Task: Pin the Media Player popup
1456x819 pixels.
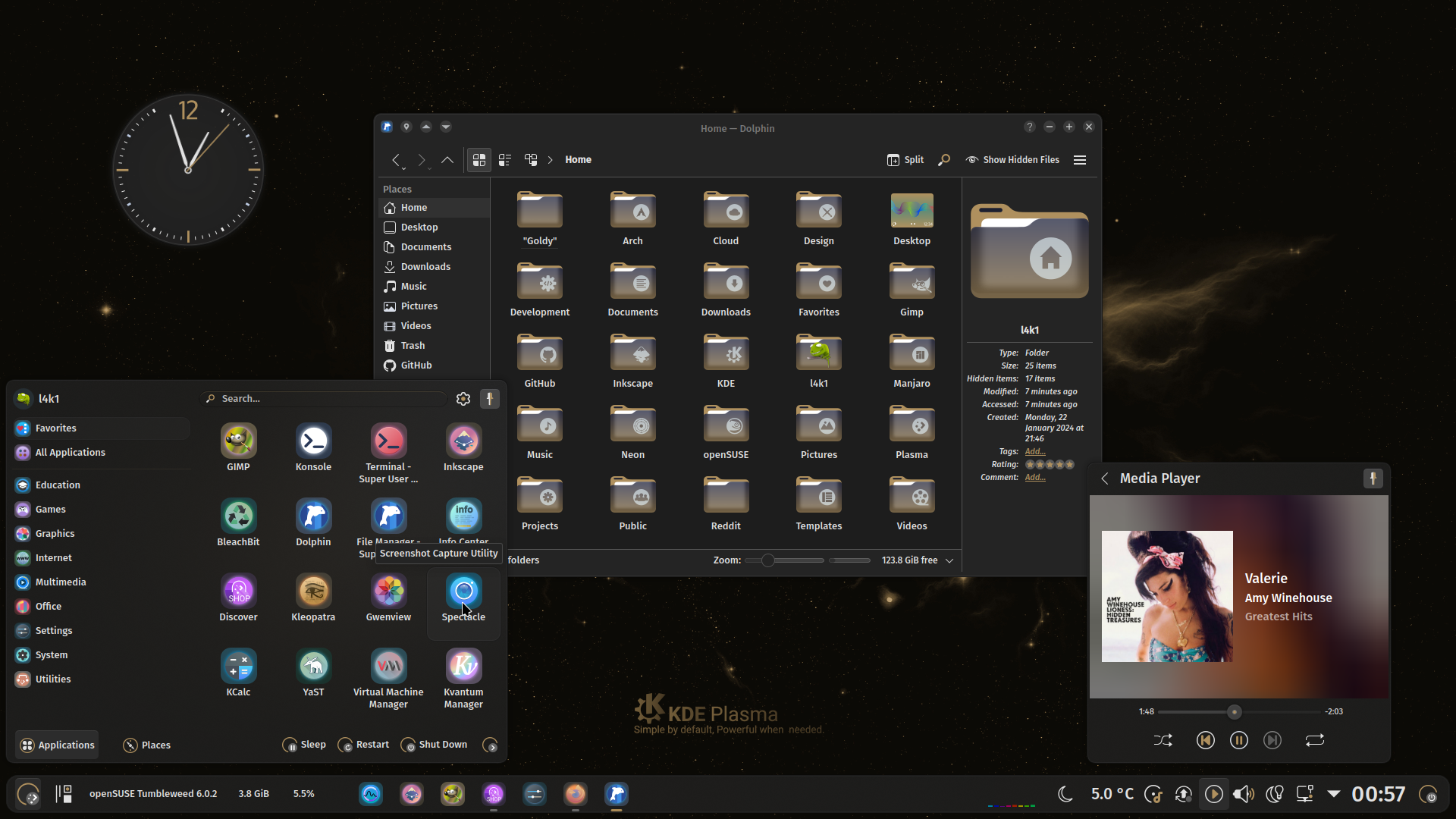Action: click(x=1373, y=479)
